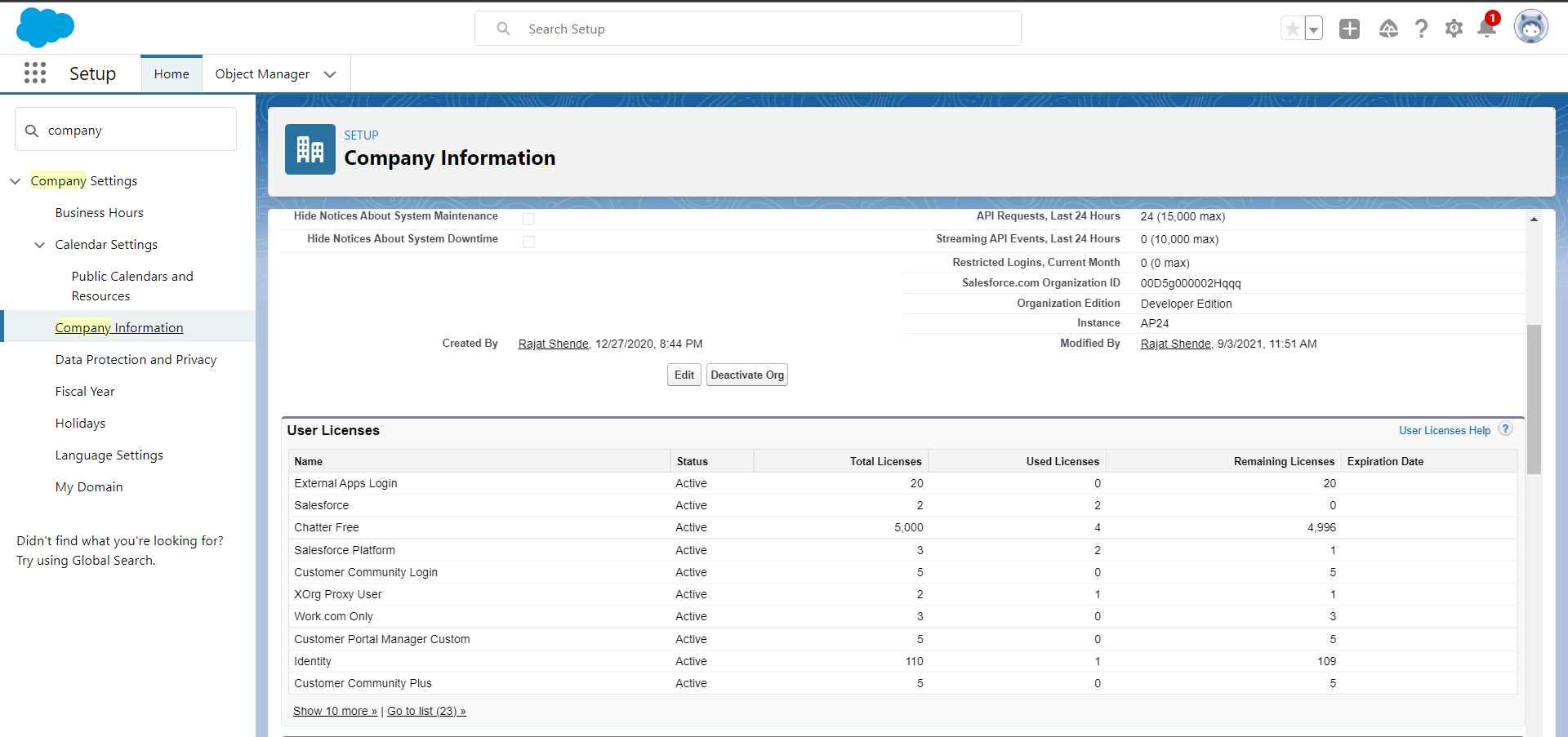Open the user avatar profile menu
1568x737 pixels.
pos(1530,28)
